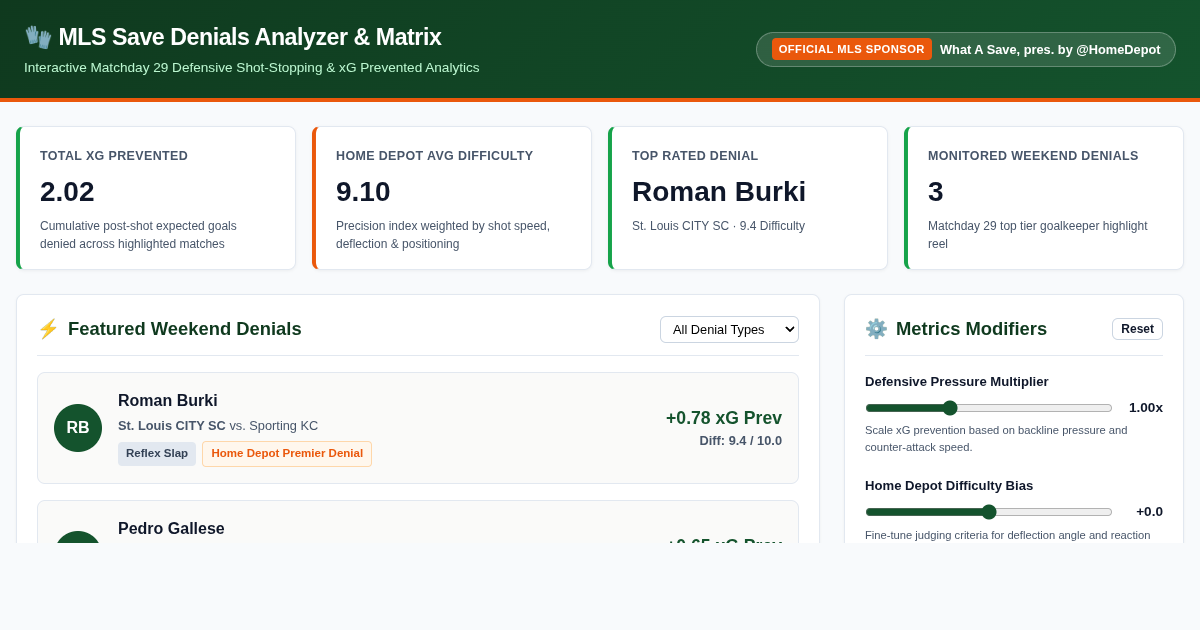The image size is (1200, 630).
Task: Select the Top Rated Denial card
Action: click(x=748, y=198)
